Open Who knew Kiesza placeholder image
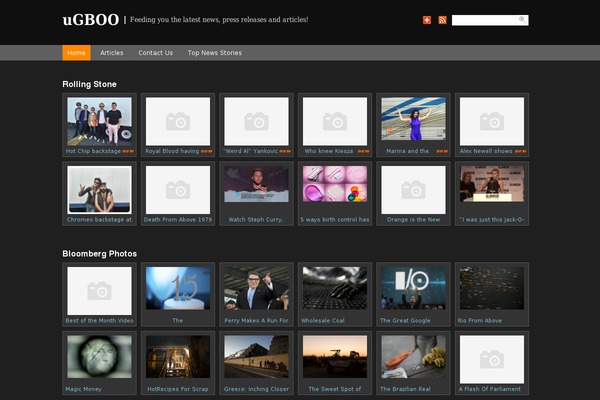The width and height of the screenshot is (600, 400). 335,121
